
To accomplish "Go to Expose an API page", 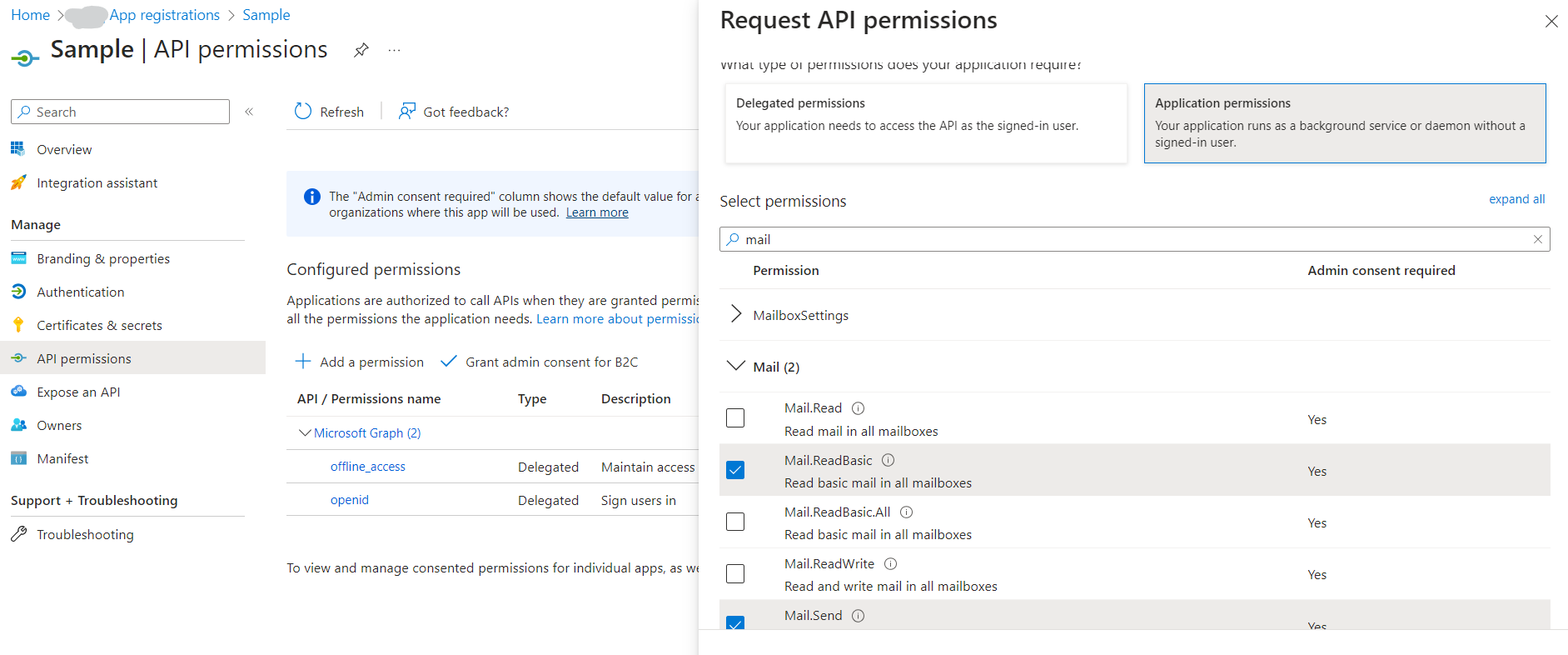I will [78, 392].
